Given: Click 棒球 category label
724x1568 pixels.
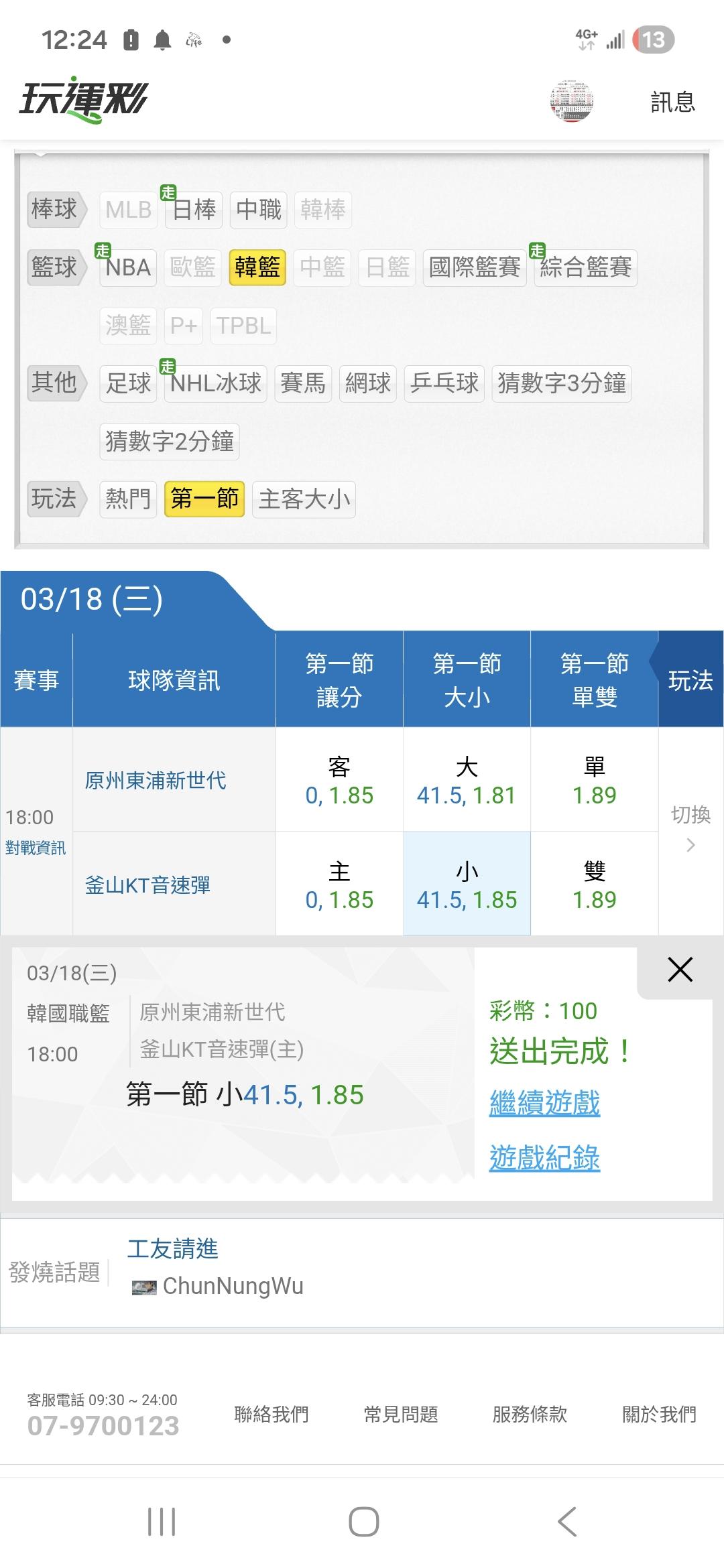Looking at the screenshot, I should tap(56, 210).
